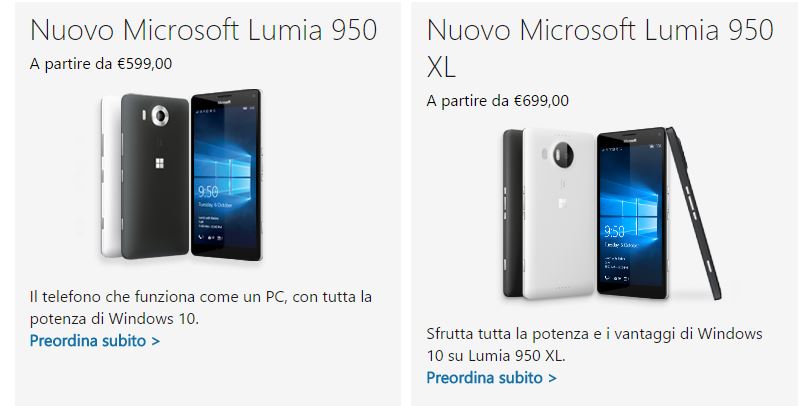This screenshot has width=805, height=406.
Task: Click the Lumia 950 front screen showing 9:50
Action: pyautogui.click(x=226, y=175)
